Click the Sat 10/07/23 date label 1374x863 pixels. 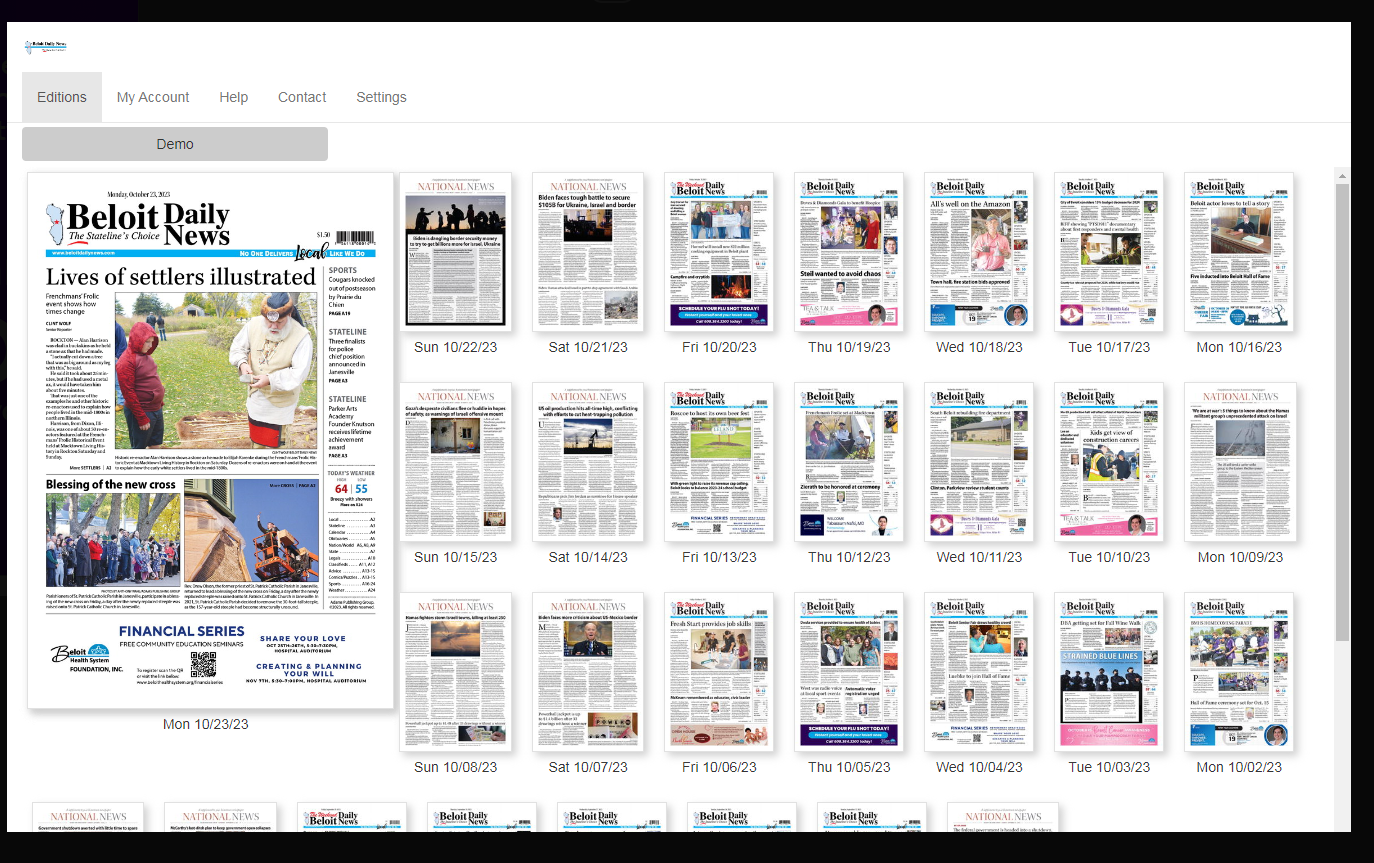point(588,767)
